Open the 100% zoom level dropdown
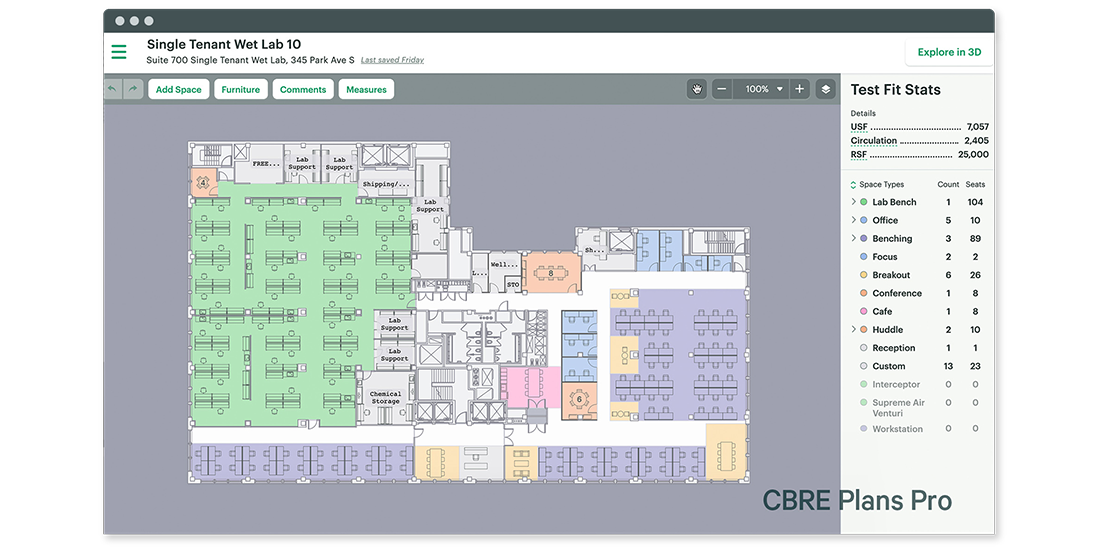 click(780, 89)
